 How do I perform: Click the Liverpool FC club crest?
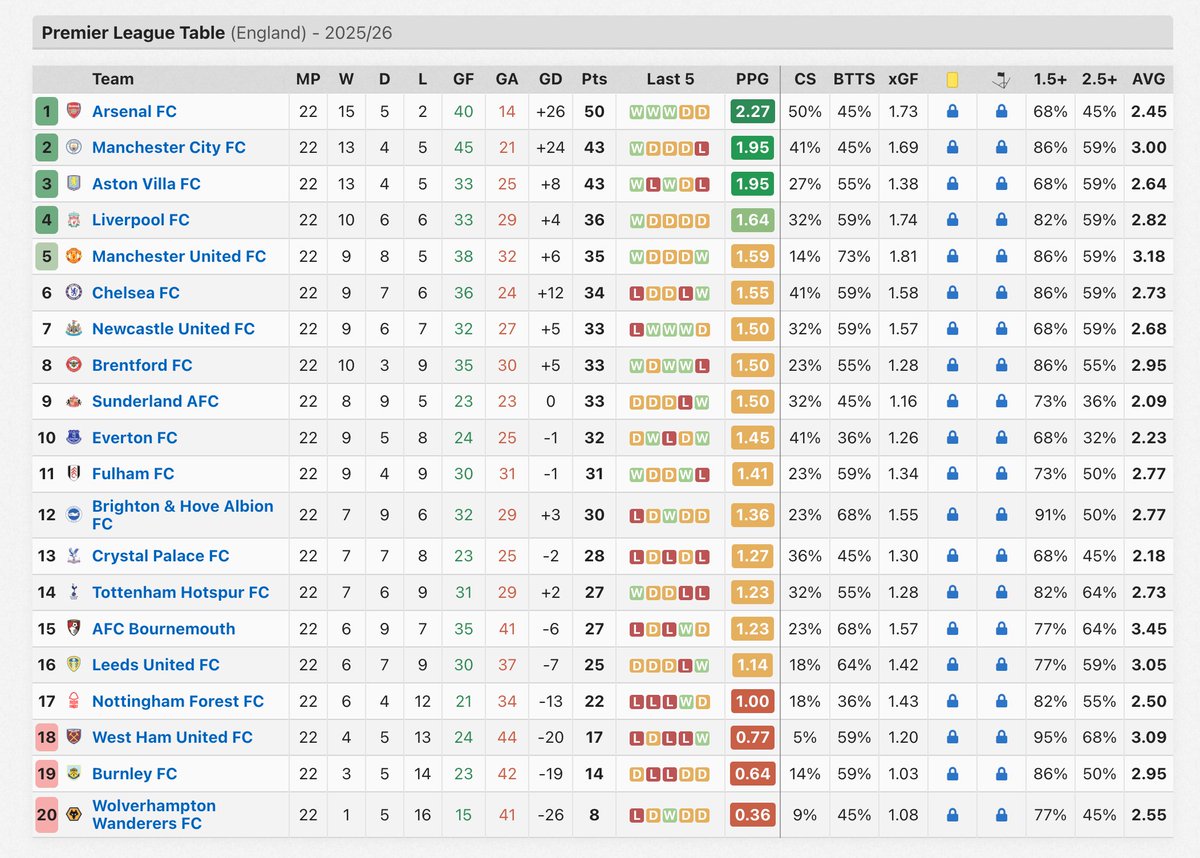(x=74, y=220)
